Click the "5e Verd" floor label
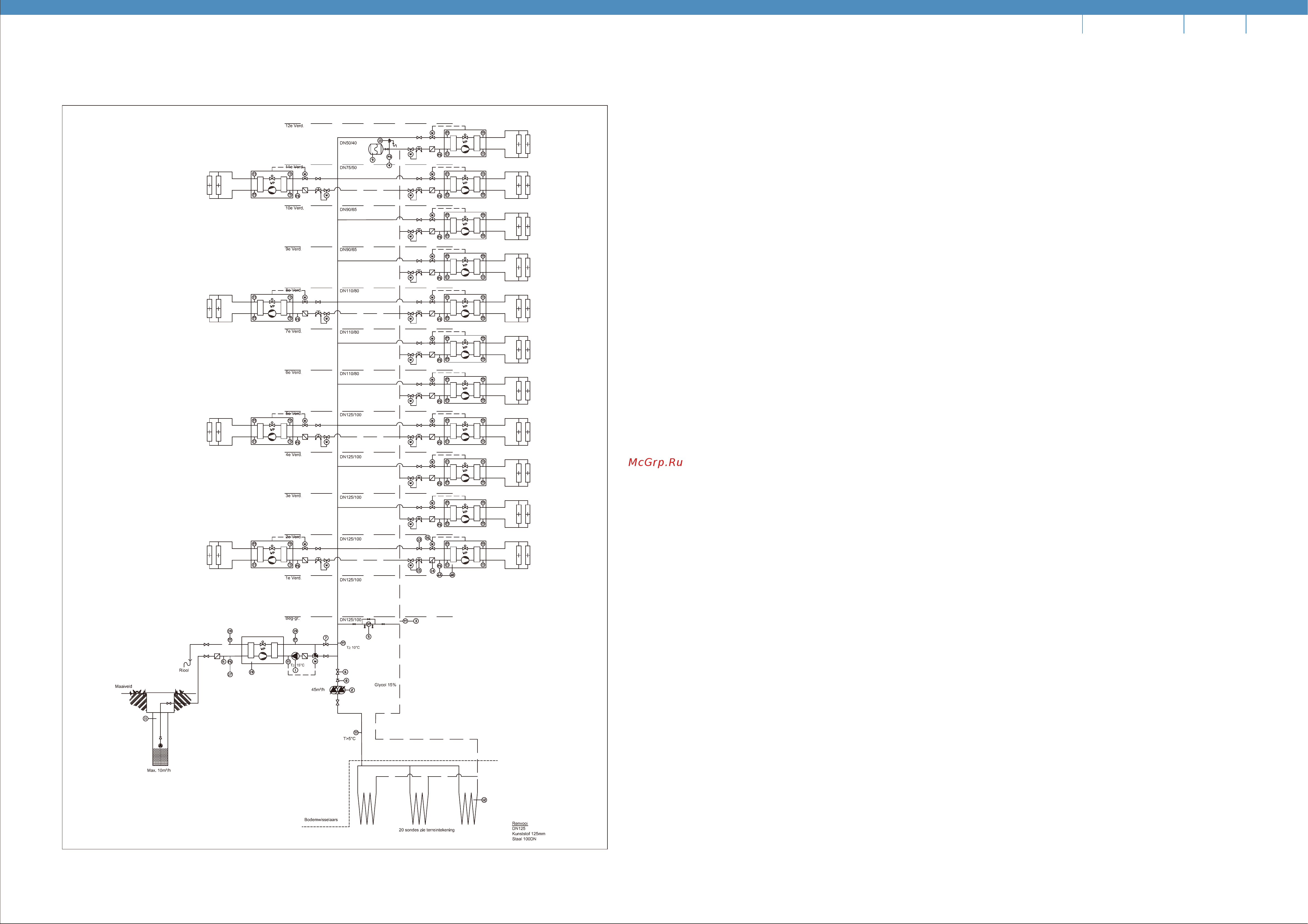Viewport: 1308px width, 924px height. [293, 413]
